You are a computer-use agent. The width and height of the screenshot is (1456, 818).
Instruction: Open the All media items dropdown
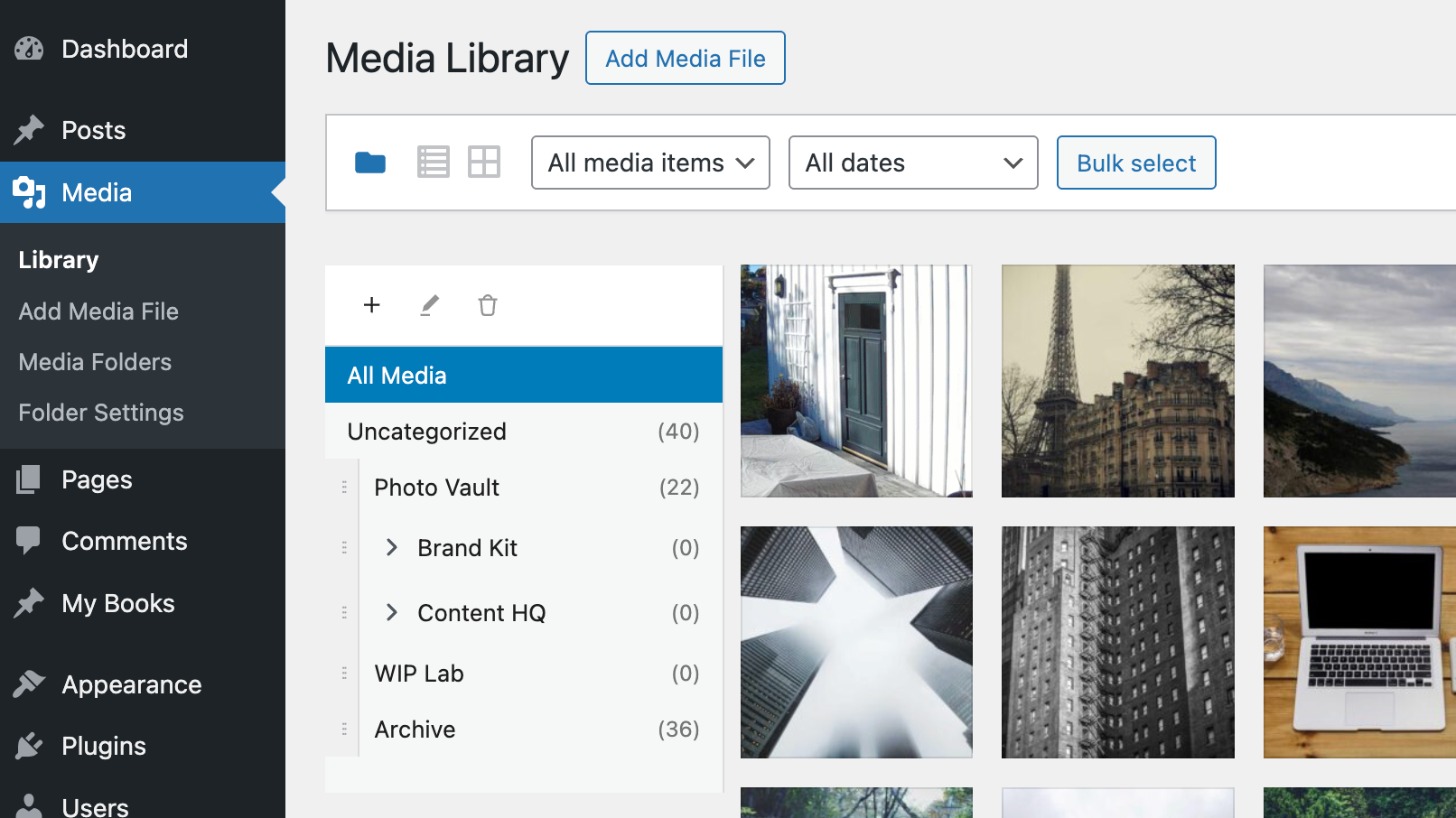(x=649, y=163)
